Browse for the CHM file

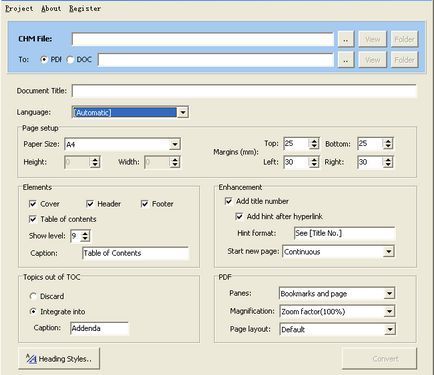346,39
